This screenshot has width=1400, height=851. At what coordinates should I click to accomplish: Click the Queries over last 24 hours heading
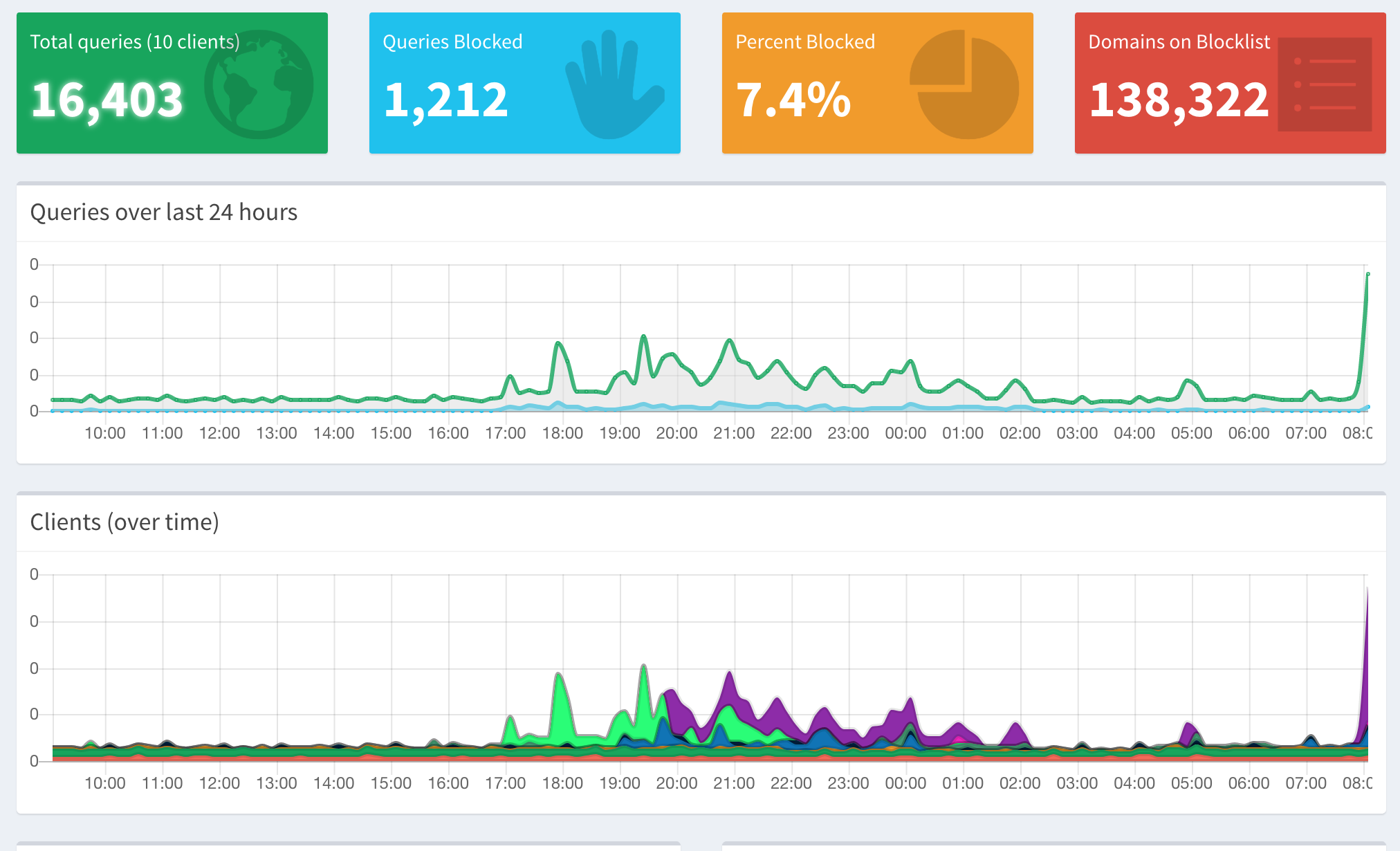click(x=164, y=212)
